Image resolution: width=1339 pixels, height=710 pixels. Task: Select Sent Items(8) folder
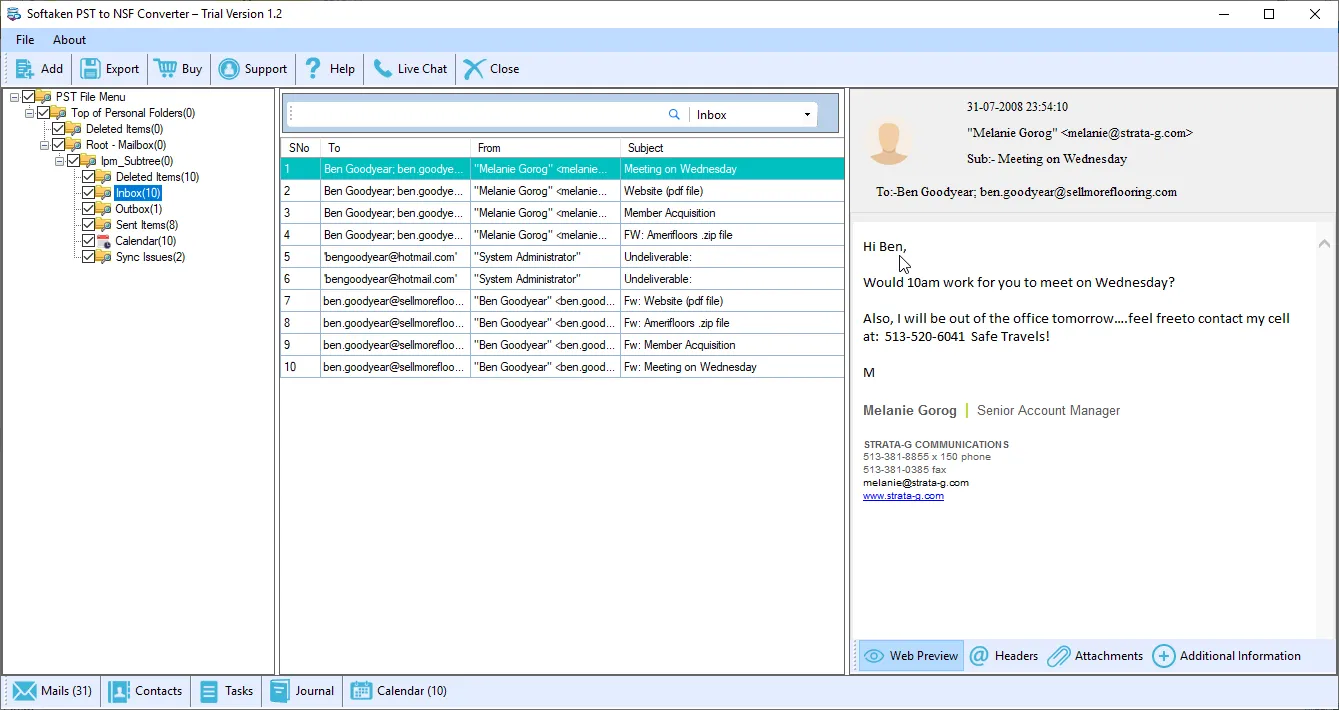(147, 225)
